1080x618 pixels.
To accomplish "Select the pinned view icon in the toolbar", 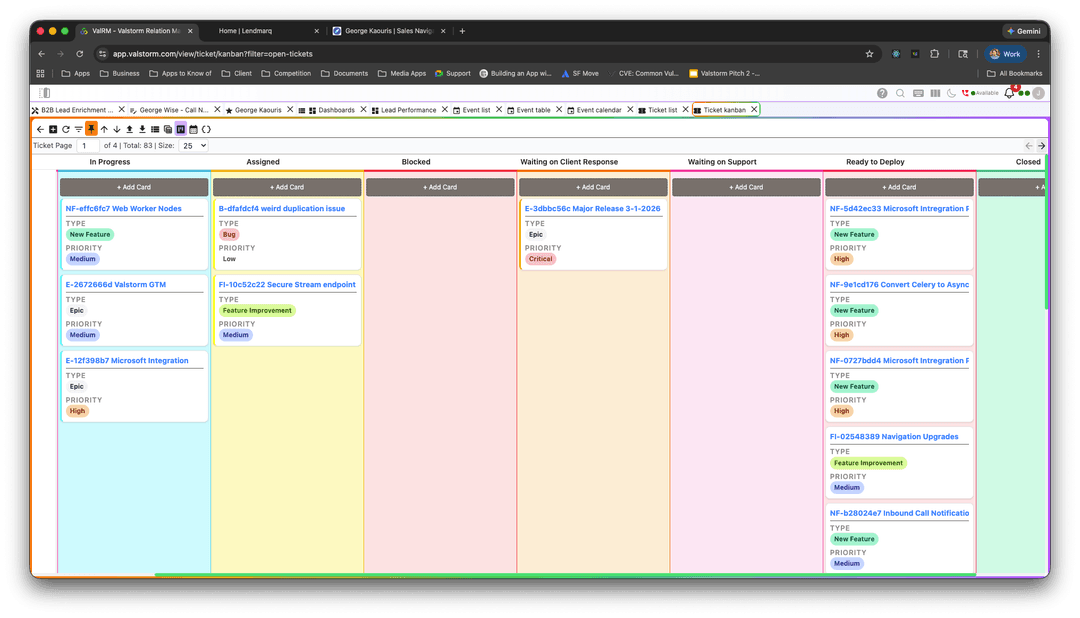I will (91, 129).
